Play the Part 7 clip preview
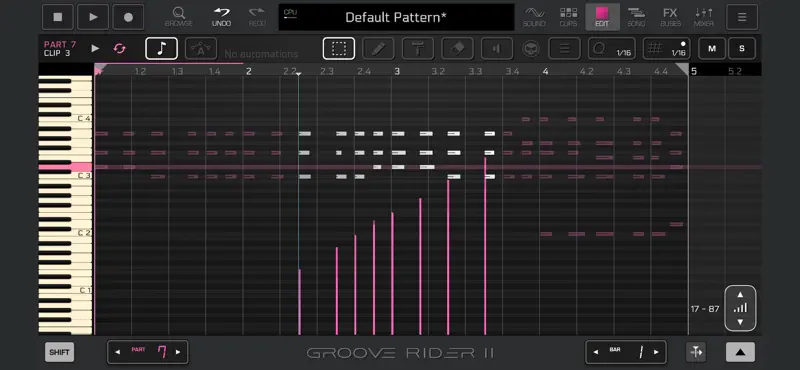 pyautogui.click(x=95, y=48)
